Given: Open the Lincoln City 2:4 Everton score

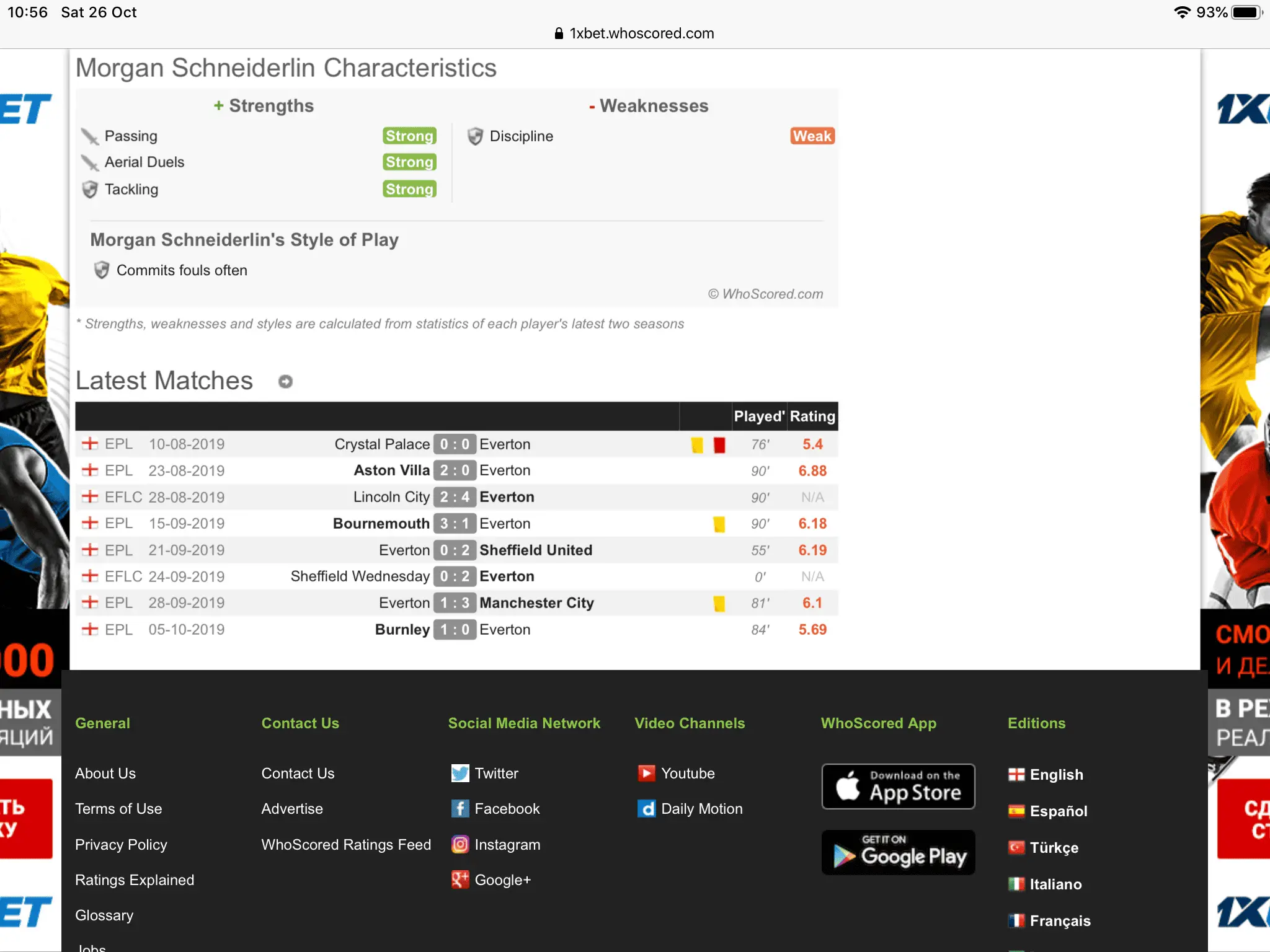Looking at the screenshot, I should (455, 497).
